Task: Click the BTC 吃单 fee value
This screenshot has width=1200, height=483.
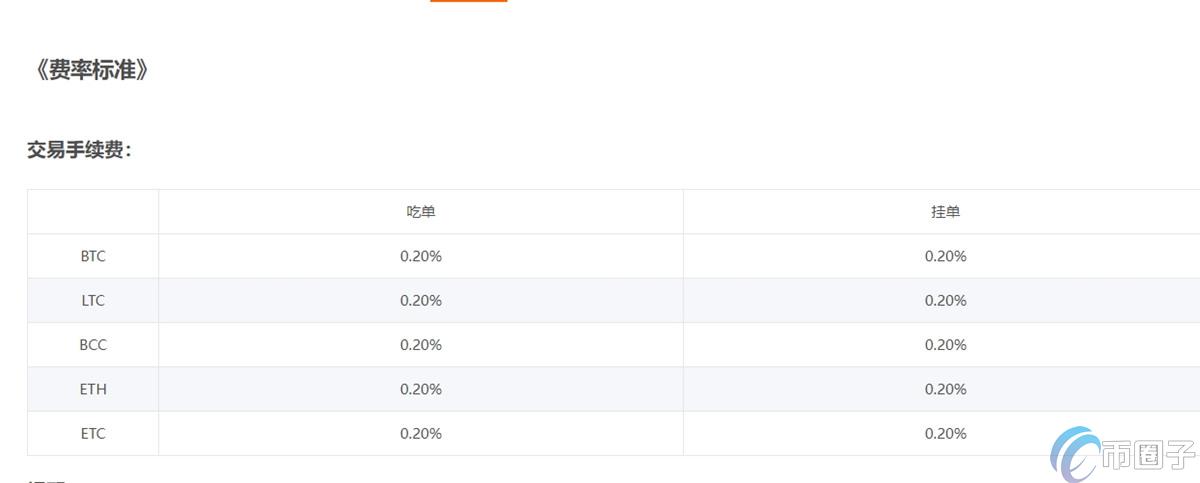Action: (421, 256)
